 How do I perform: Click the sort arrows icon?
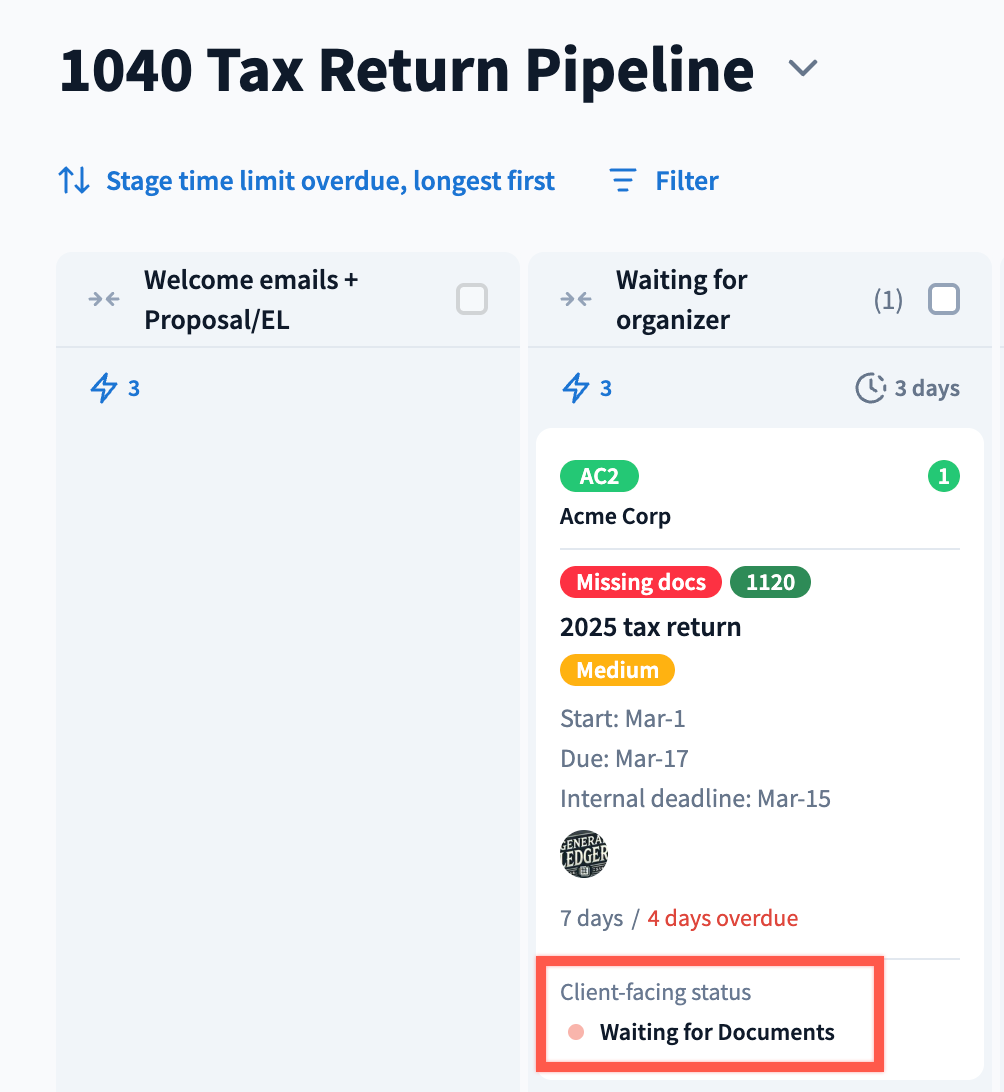pos(74,181)
